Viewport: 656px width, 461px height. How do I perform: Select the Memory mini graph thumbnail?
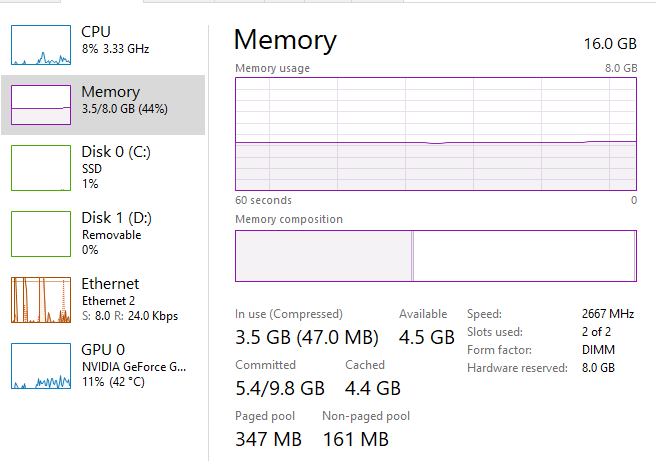[41, 105]
